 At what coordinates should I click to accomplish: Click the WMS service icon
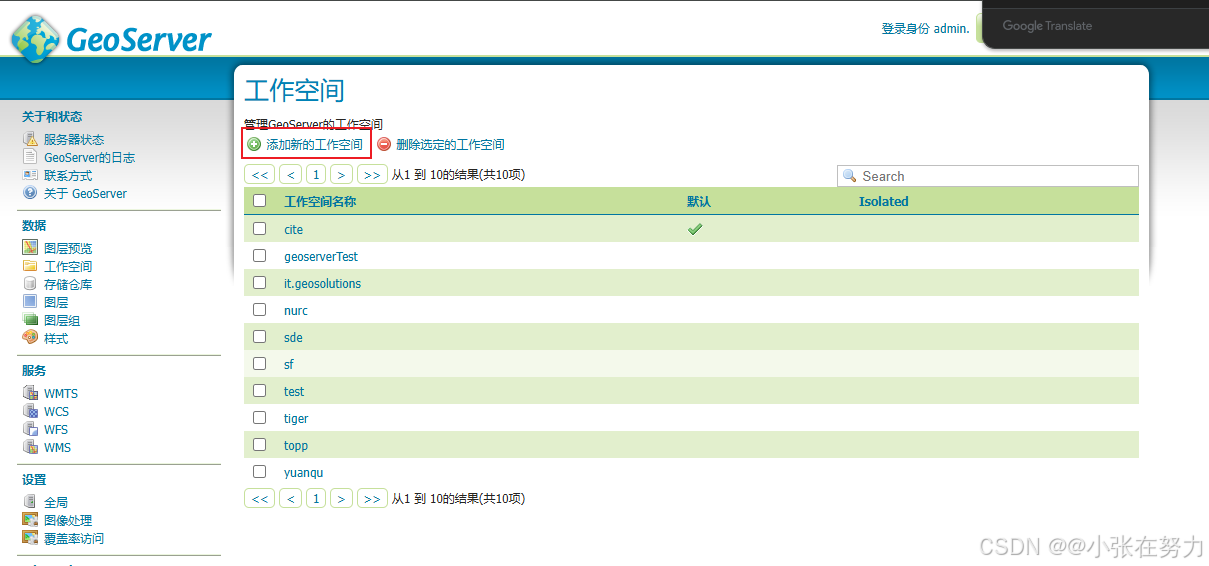[x=30, y=447]
